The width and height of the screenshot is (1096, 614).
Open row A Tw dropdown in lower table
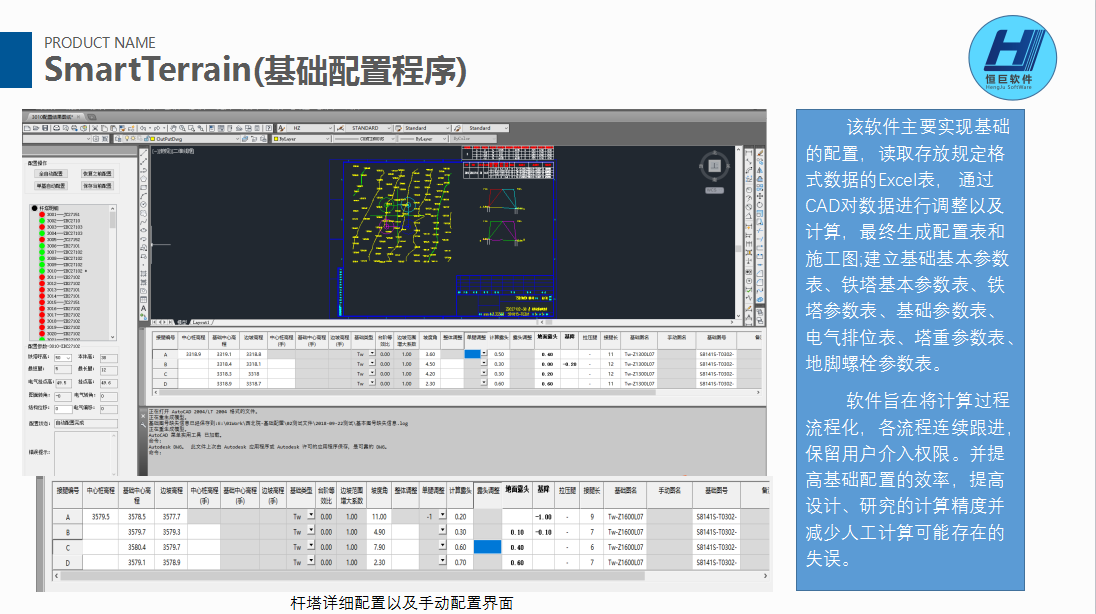tap(311, 516)
